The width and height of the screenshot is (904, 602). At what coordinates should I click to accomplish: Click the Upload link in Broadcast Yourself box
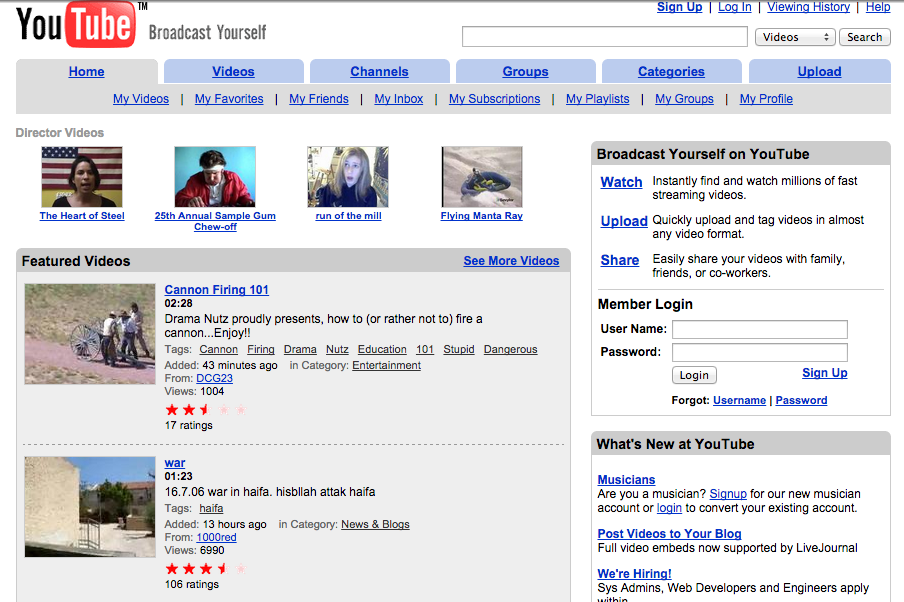point(624,221)
